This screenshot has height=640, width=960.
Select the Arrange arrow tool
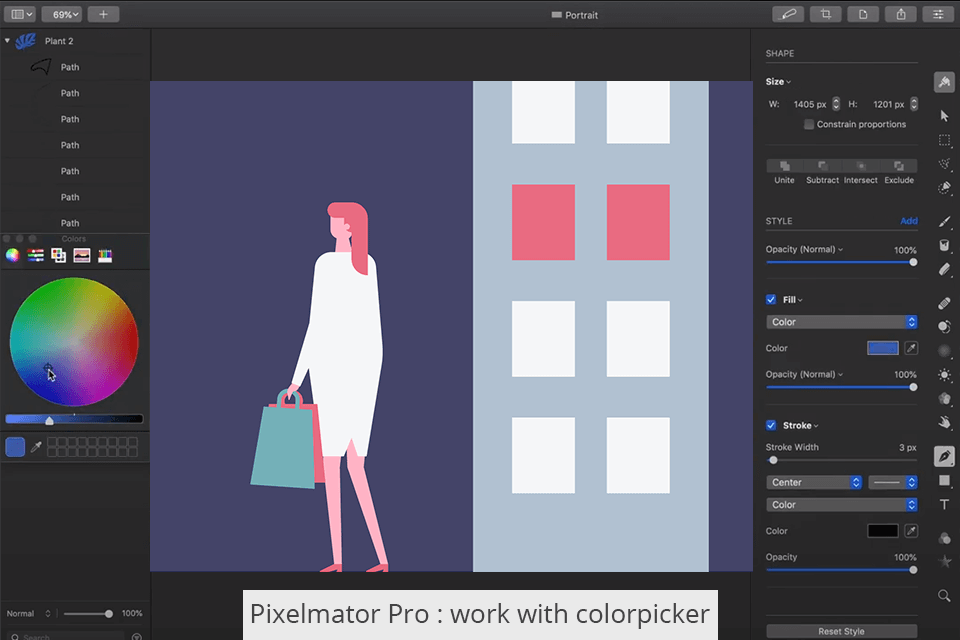(944, 116)
